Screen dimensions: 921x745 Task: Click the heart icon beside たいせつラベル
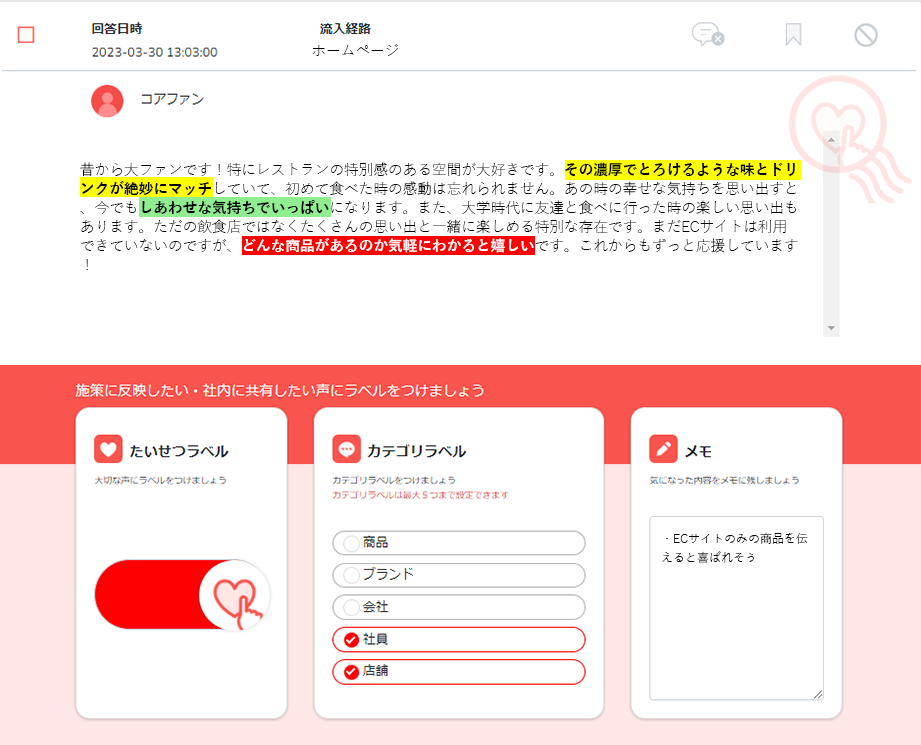click(108, 449)
